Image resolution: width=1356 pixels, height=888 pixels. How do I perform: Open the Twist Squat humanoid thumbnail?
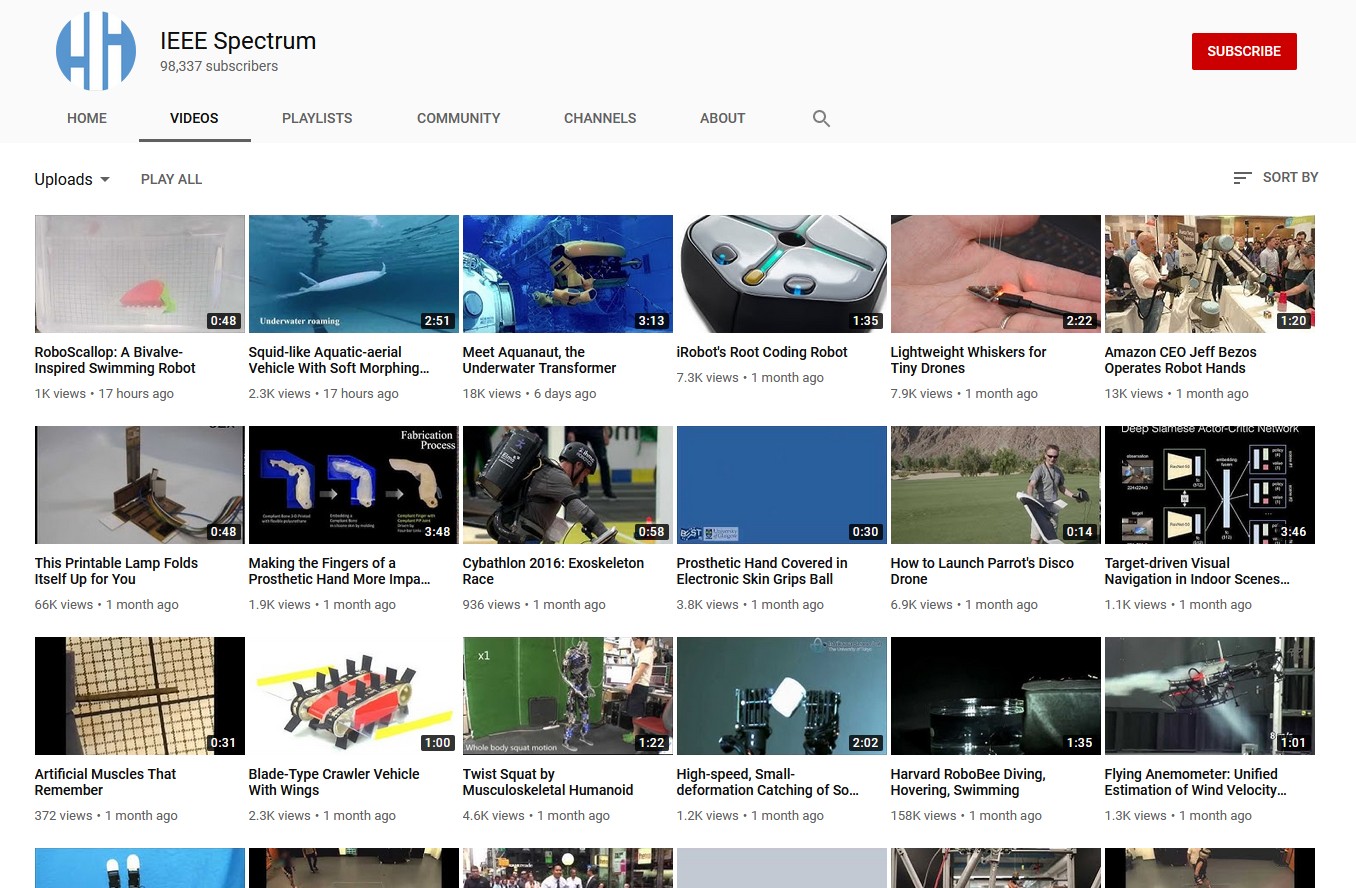568,696
